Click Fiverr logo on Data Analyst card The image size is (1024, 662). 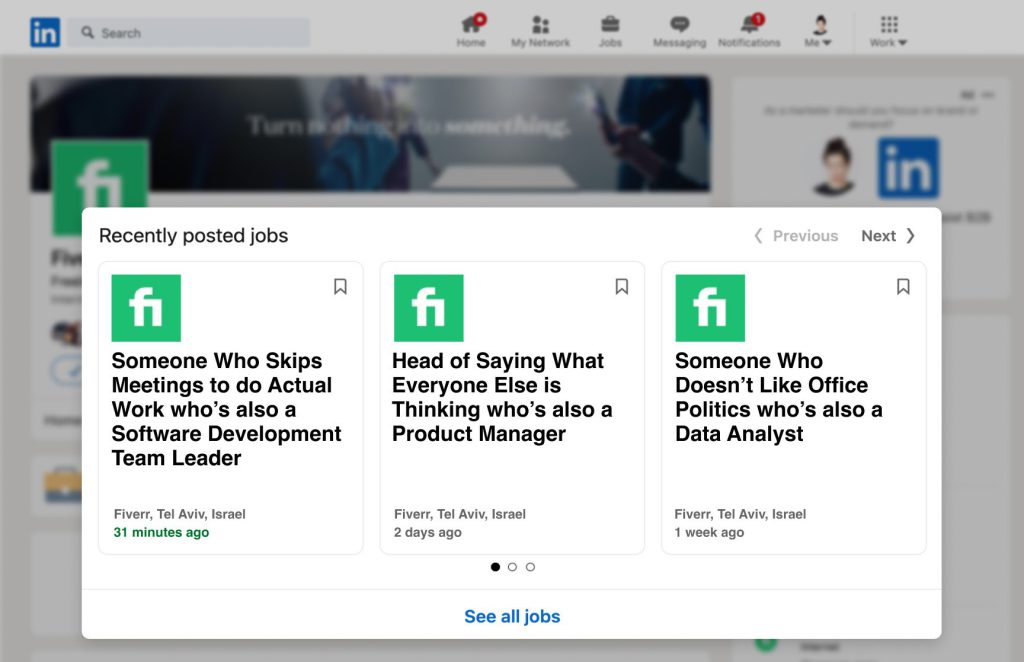coord(710,308)
